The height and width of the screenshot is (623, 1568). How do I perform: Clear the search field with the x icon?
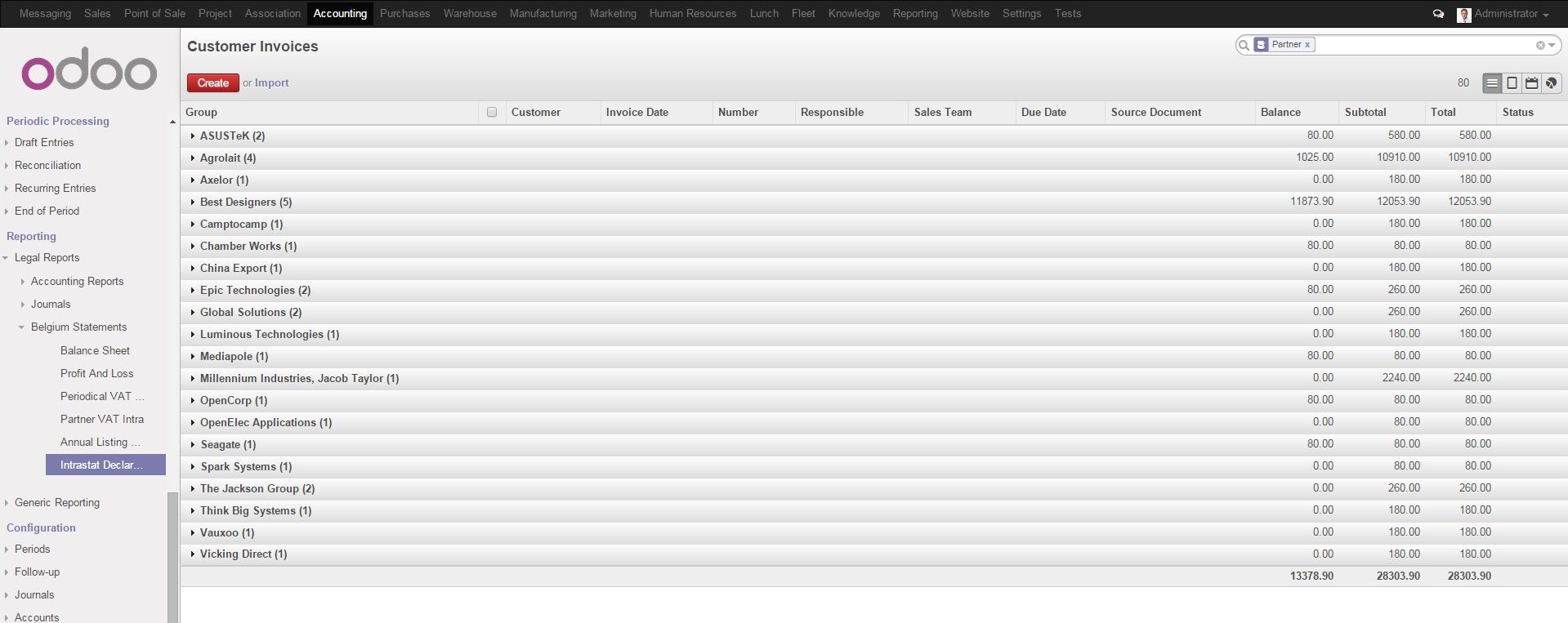pyautogui.click(x=1539, y=45)
